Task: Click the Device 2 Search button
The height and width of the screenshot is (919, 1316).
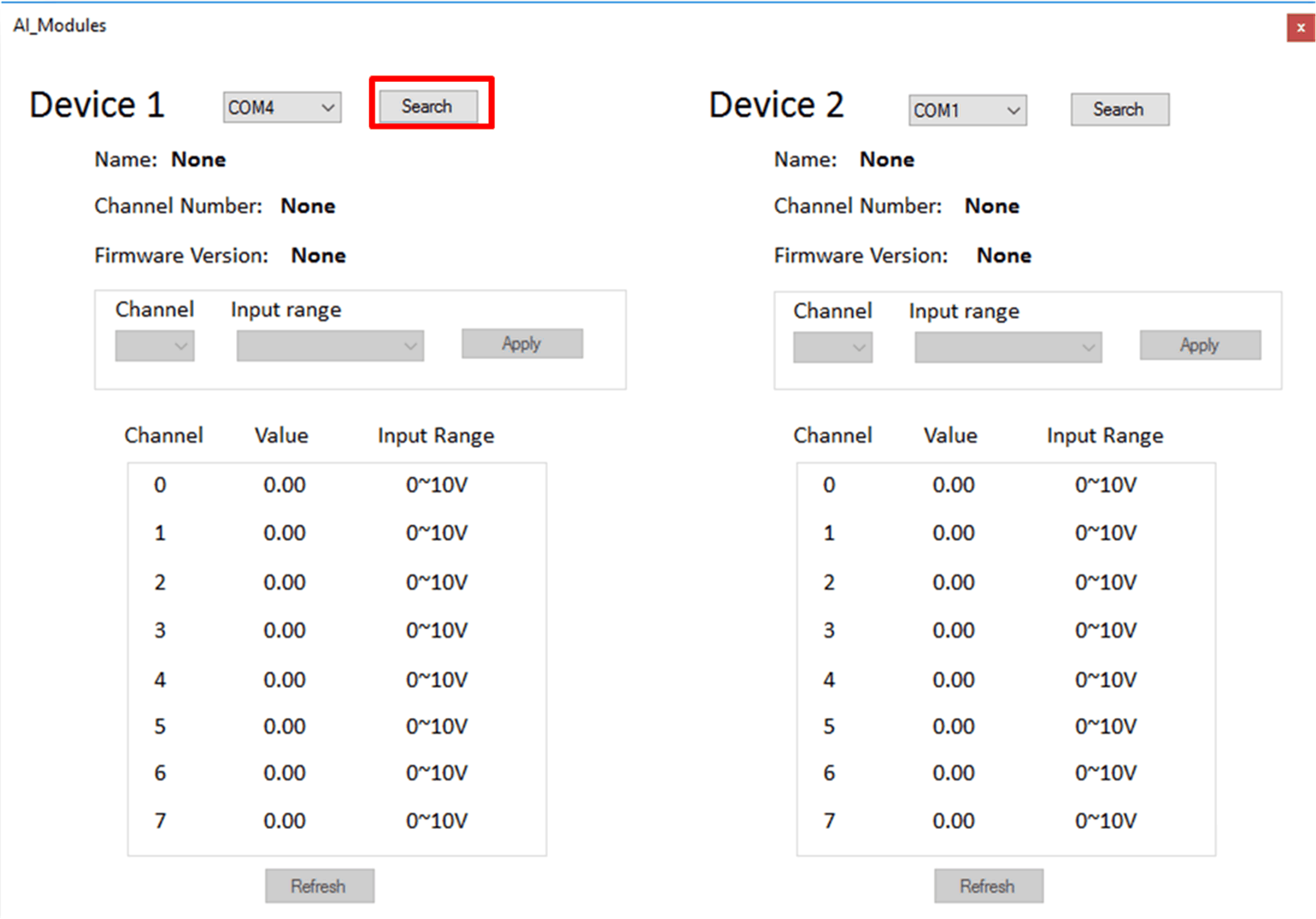Action: [1119, 110]
